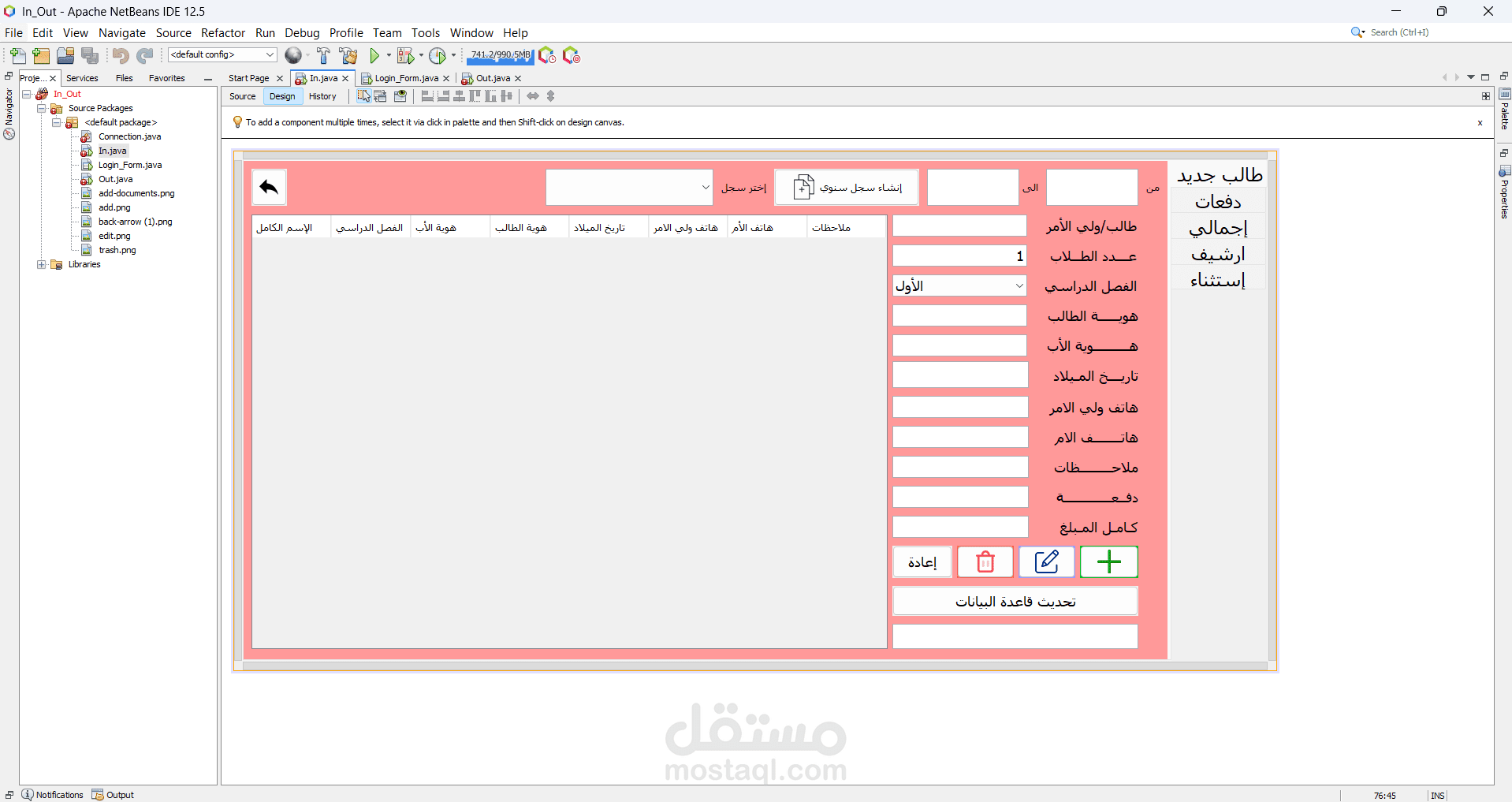Click the last toolbar icon with red target
This screenshot has height=802, width=1512.
[572, 55]
